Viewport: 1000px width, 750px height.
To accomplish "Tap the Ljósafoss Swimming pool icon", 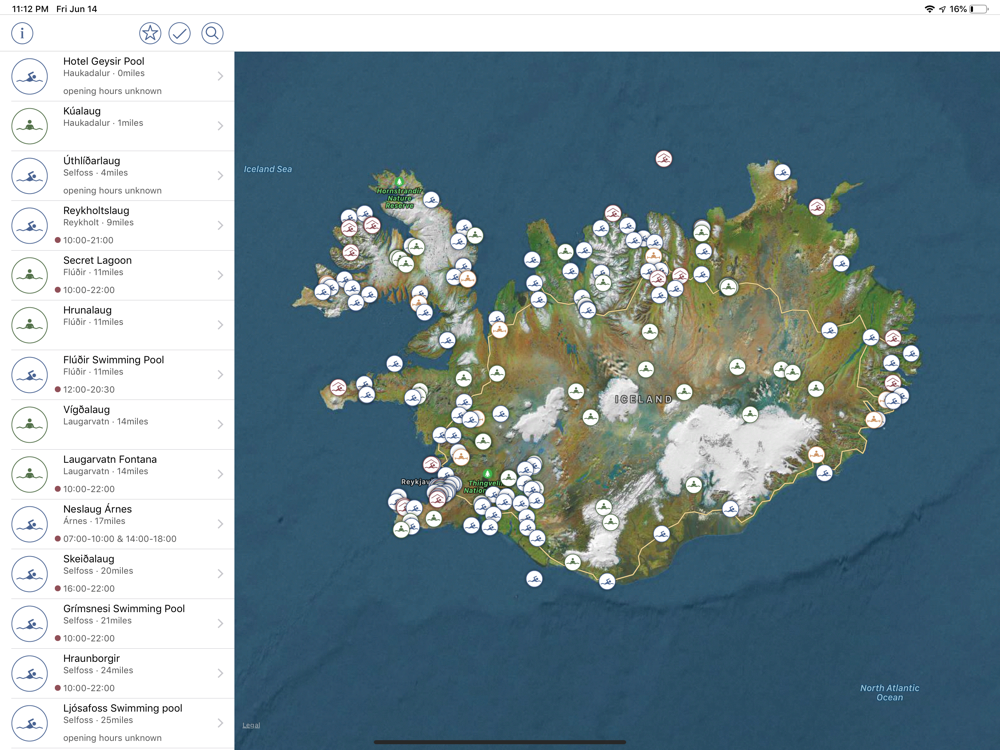I will click(x=29, y=723).
